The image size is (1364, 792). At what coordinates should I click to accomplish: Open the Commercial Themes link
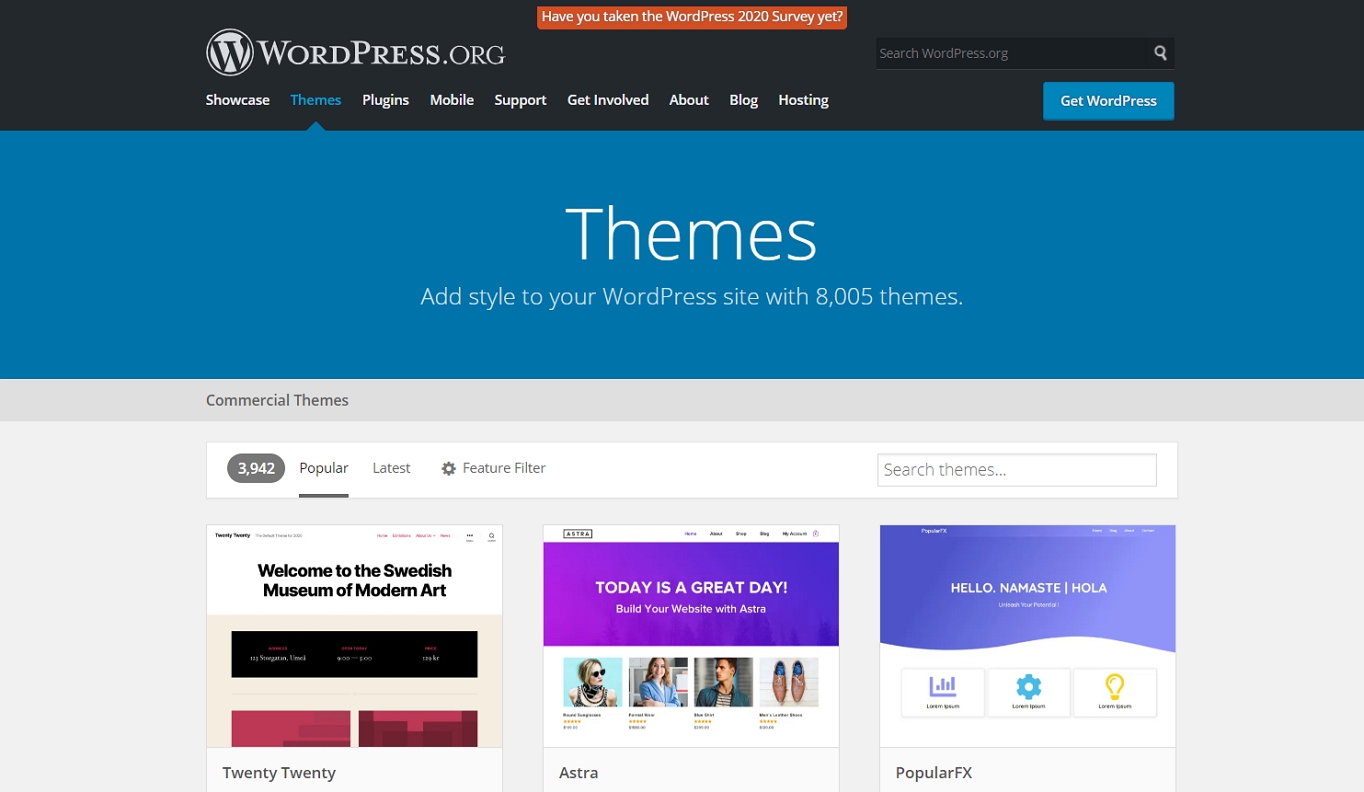(x=277, y=400)
